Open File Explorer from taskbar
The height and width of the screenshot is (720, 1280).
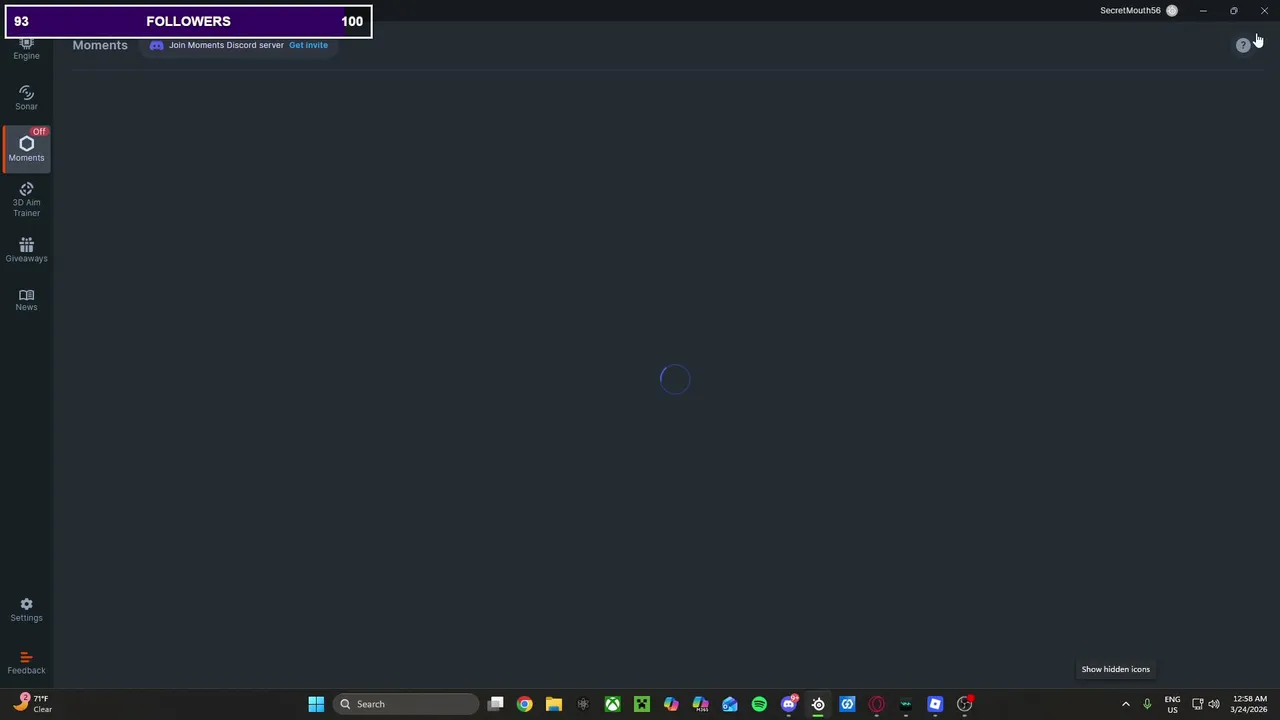tap(553, 704)
